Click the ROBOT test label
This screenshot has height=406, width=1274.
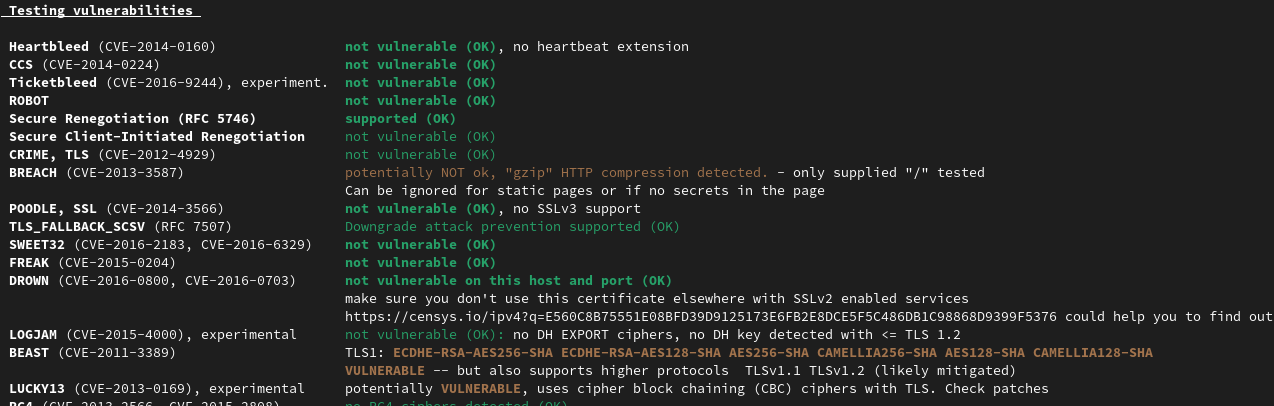(29, 101)
